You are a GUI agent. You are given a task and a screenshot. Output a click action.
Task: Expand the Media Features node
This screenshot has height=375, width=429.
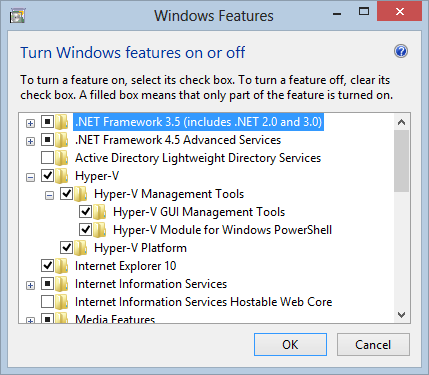[x=30, y=320]
